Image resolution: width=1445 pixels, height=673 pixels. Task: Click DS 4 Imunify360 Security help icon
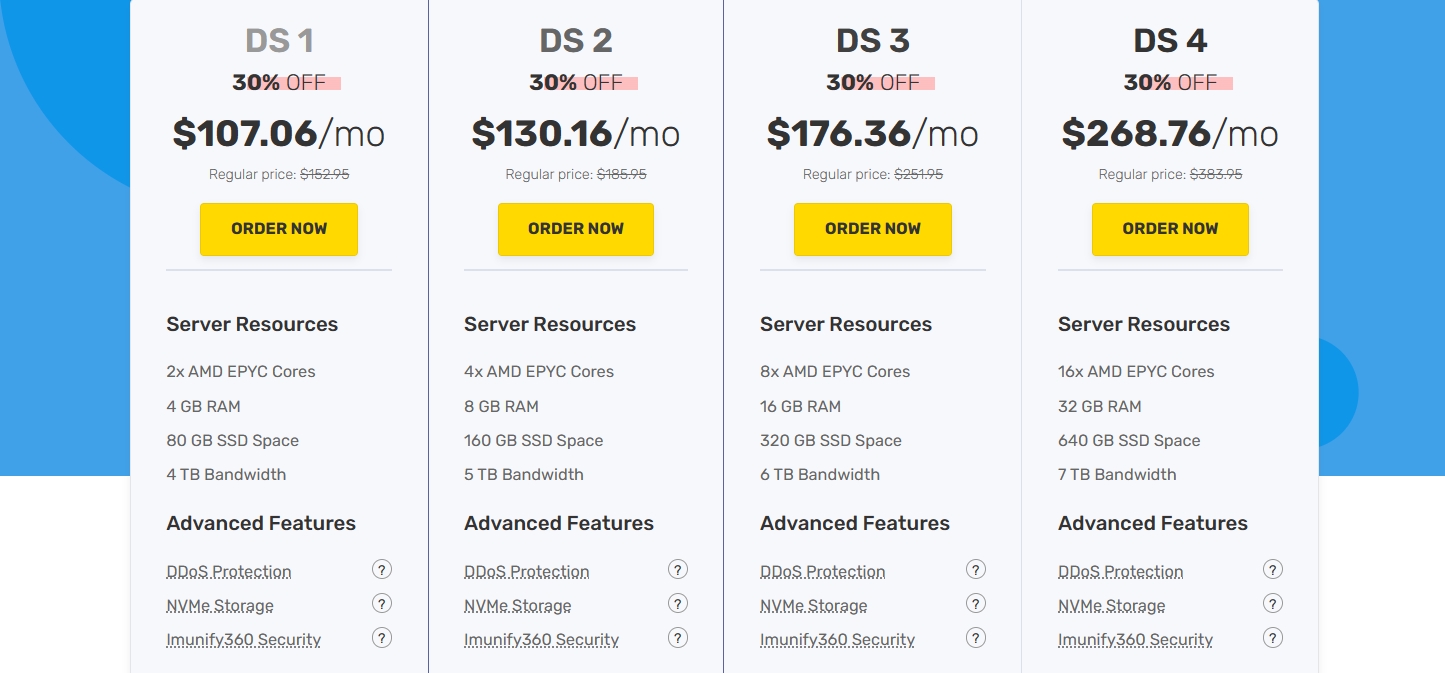point(1272,638)
